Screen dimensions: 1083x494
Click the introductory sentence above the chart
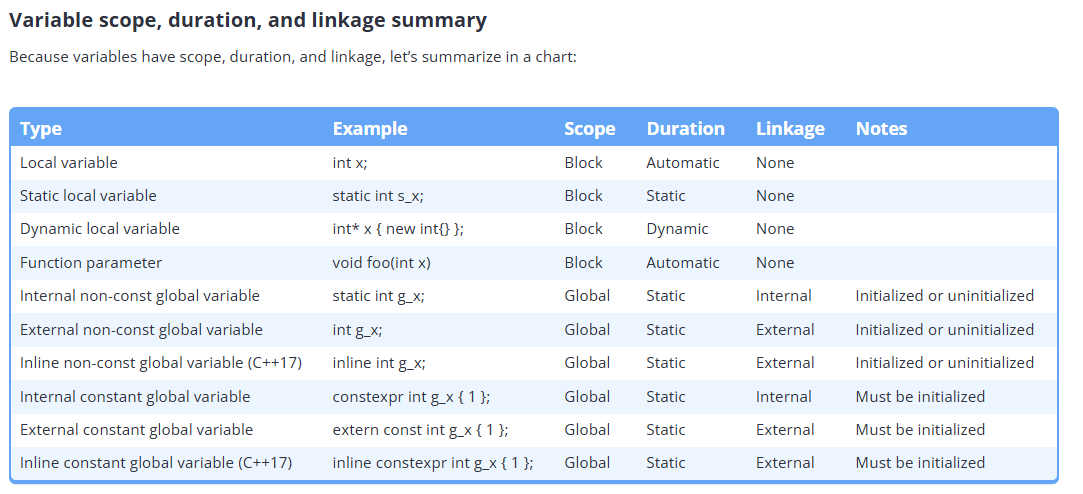pyautogui.click(x=293, y=57)
